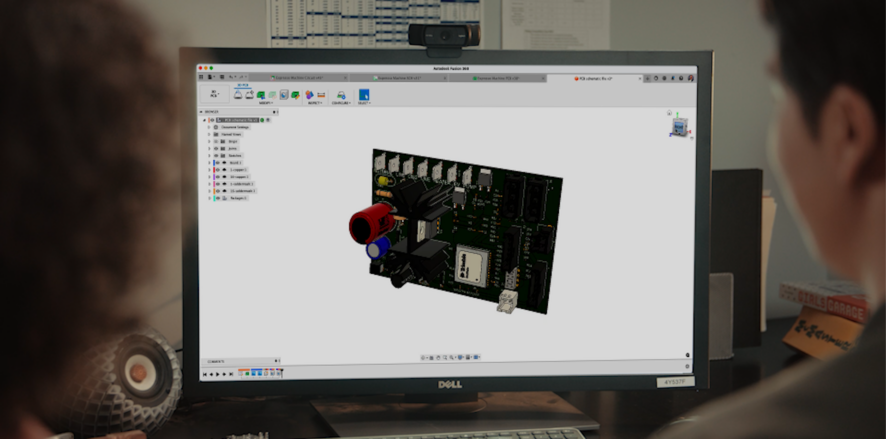Click the extensions icon in top bar
This screenshot has width=886, height=439.
pos(656,78)
